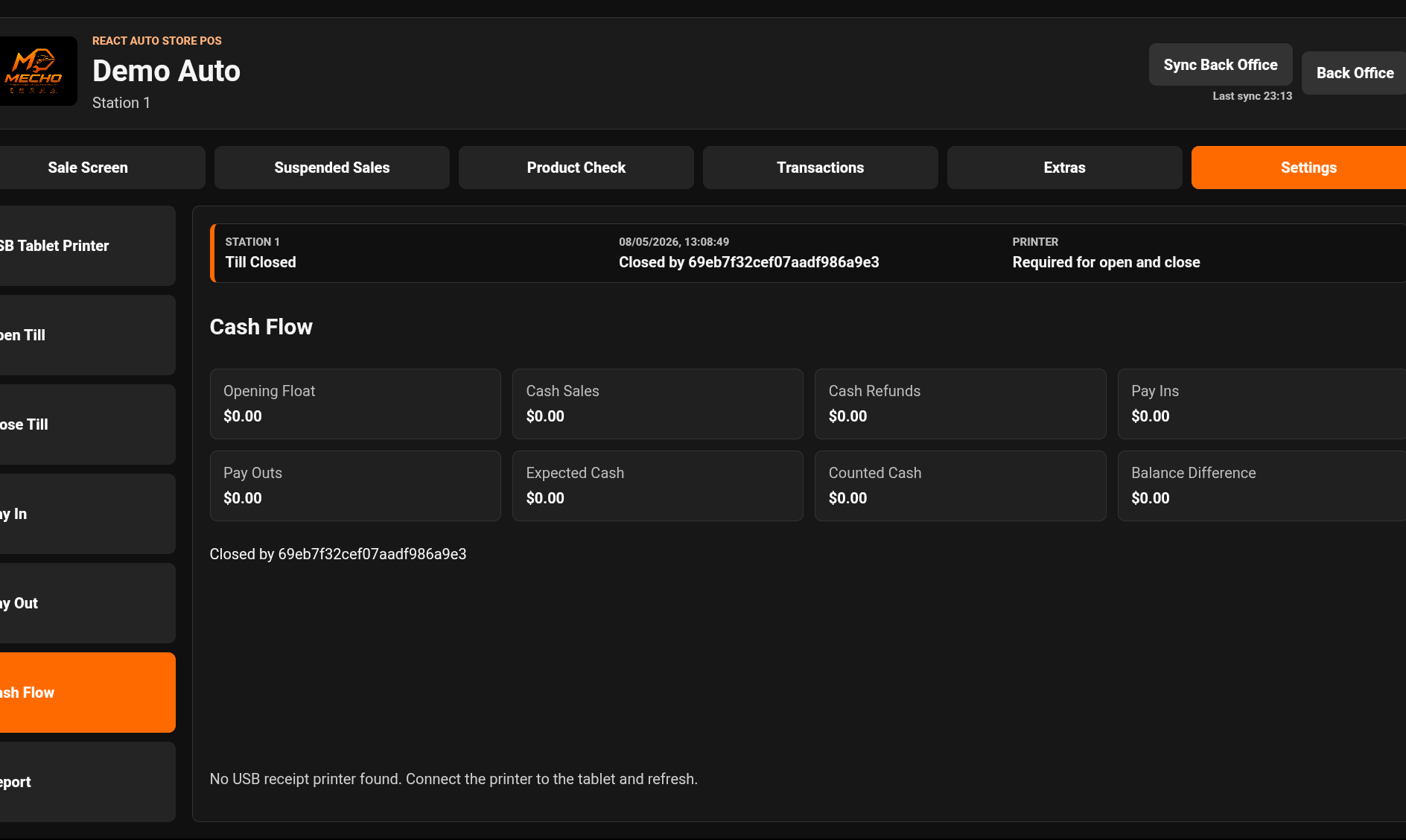
Task: Click 'Closed by' text below cash cards
Action: (338, 554)
